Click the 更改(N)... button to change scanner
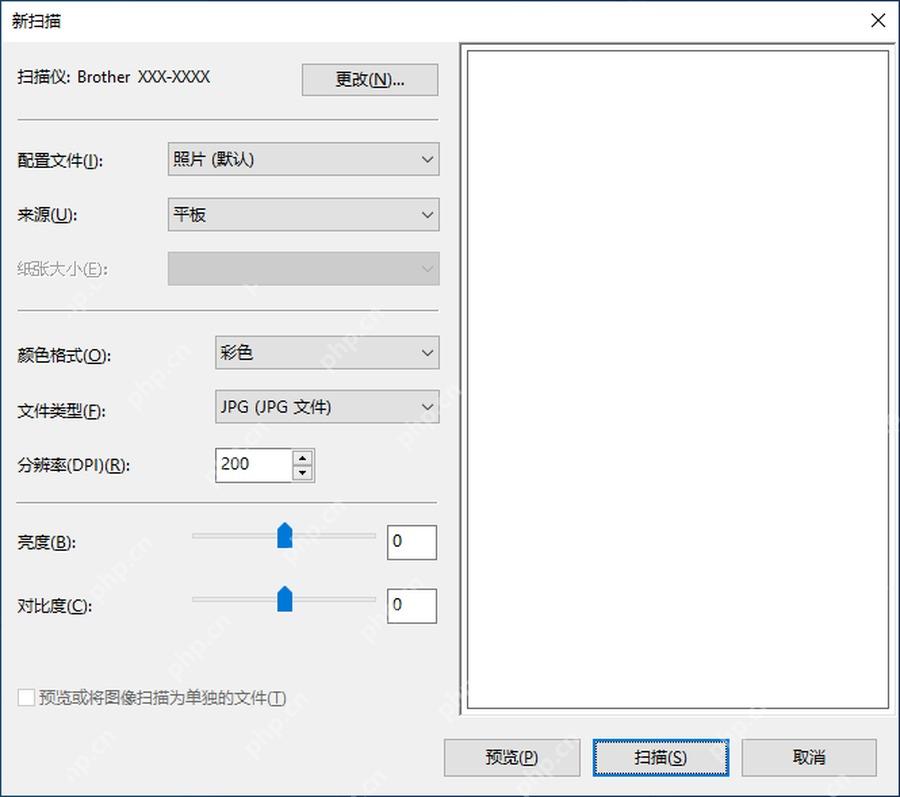 [x=370, y=79]
